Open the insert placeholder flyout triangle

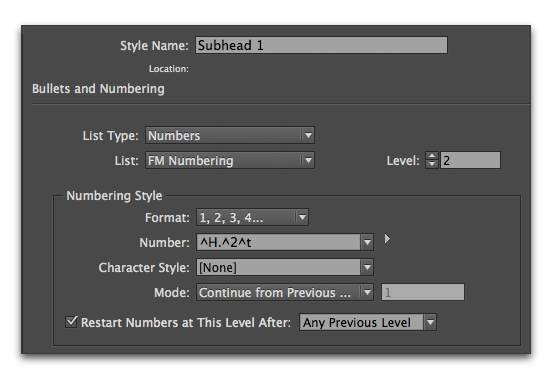click(x=387, y=239)
